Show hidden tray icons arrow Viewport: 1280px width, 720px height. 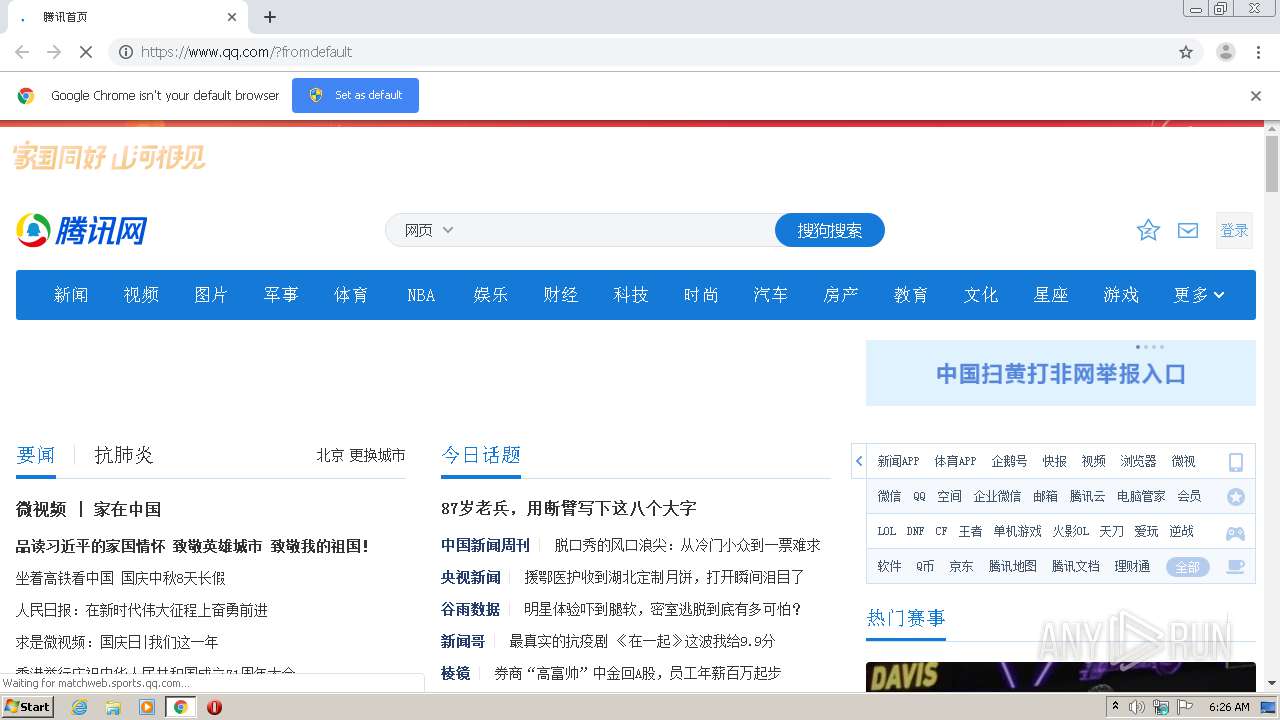(1115, 707)
